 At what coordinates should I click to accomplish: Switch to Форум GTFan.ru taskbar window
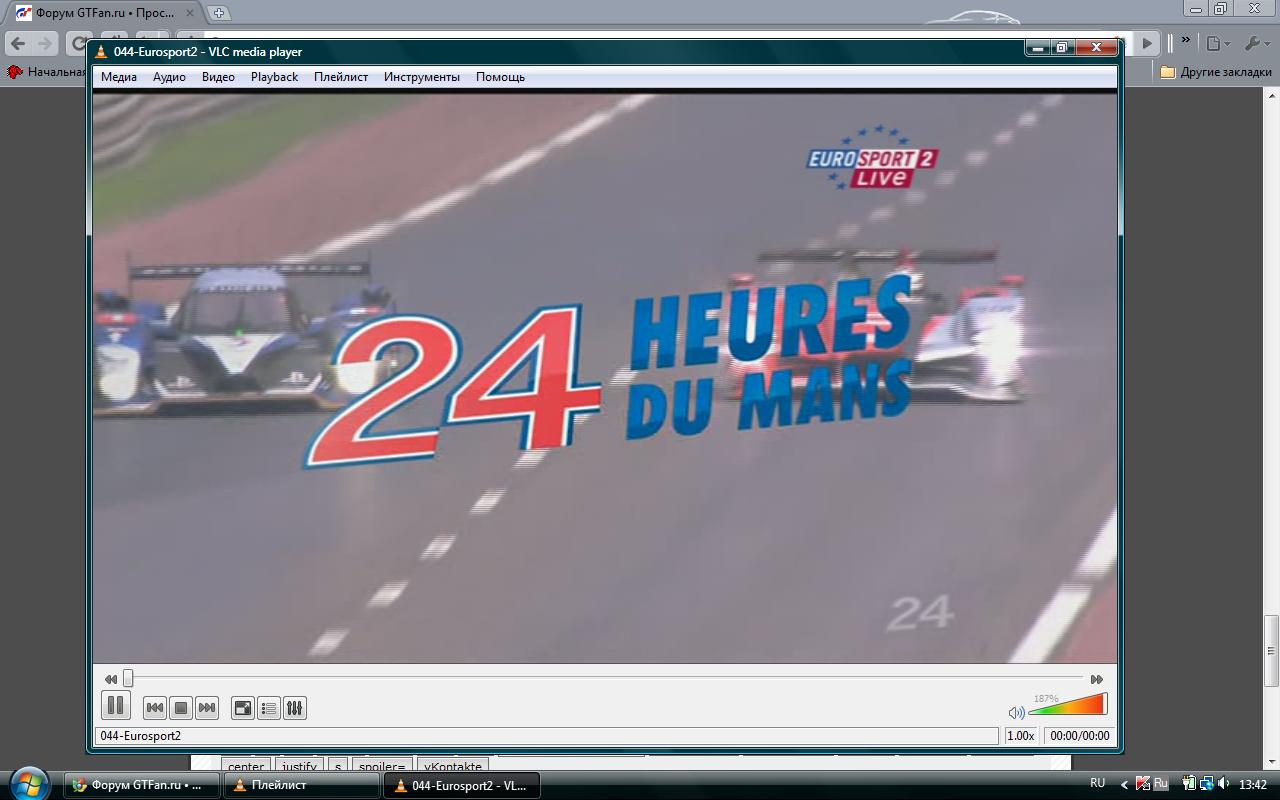coord(143,785)
